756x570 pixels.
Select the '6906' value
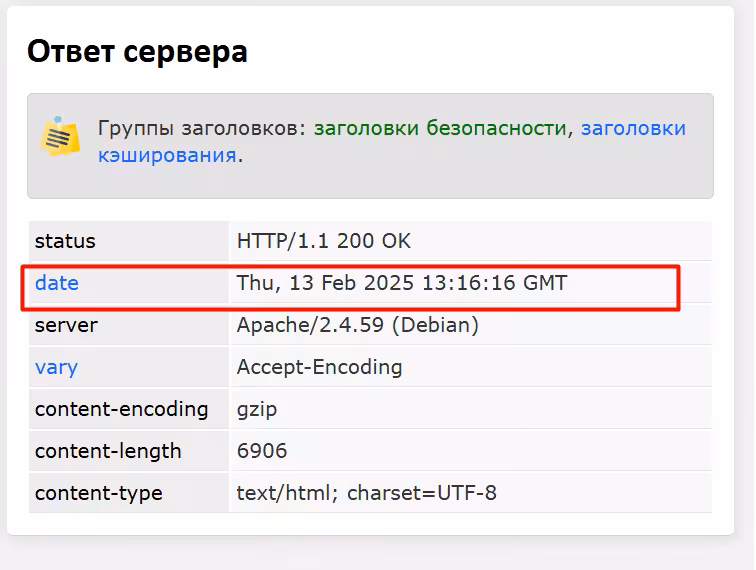pos(262,451)
